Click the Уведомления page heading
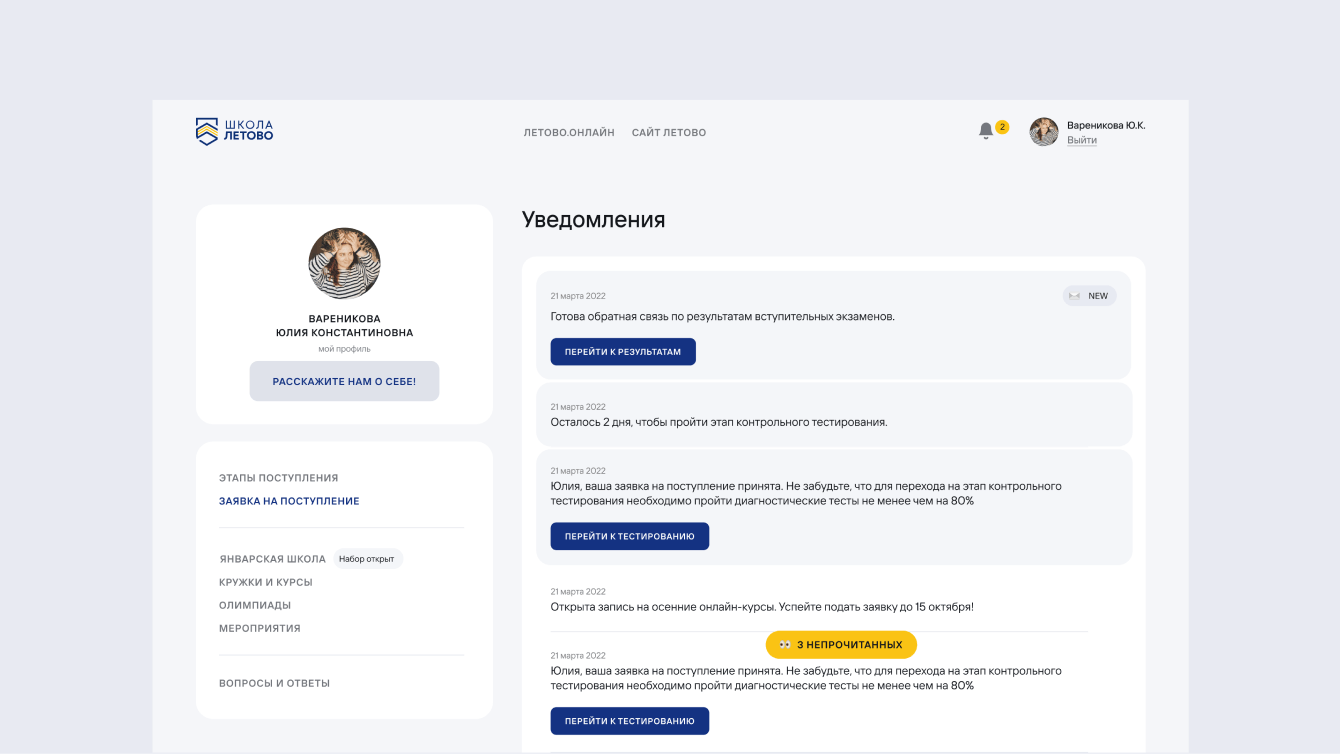The width and height of the screenshot is (1340, 754). tap(594, 220)
